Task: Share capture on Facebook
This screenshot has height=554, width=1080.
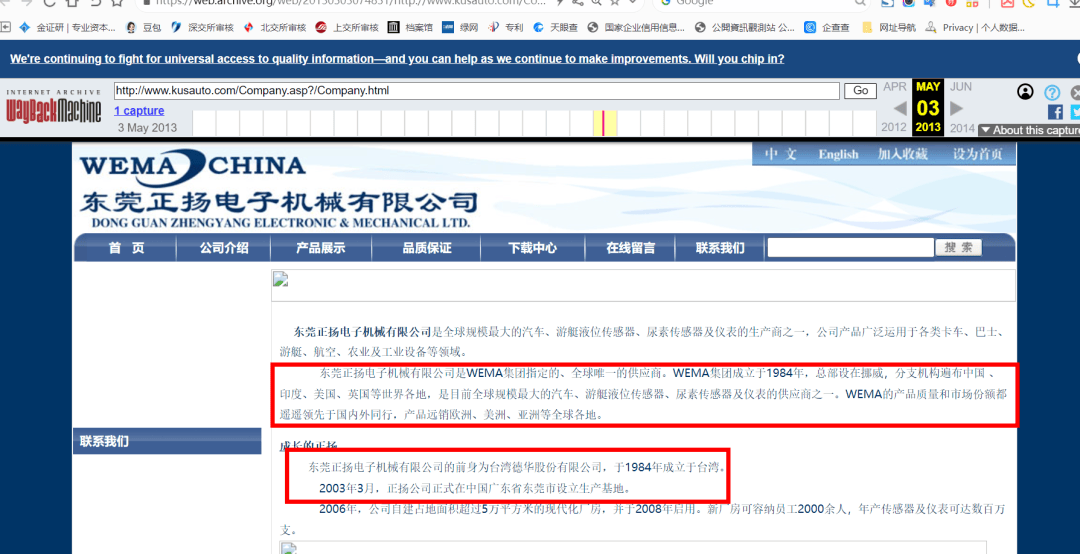Action: coord(1055,112)
